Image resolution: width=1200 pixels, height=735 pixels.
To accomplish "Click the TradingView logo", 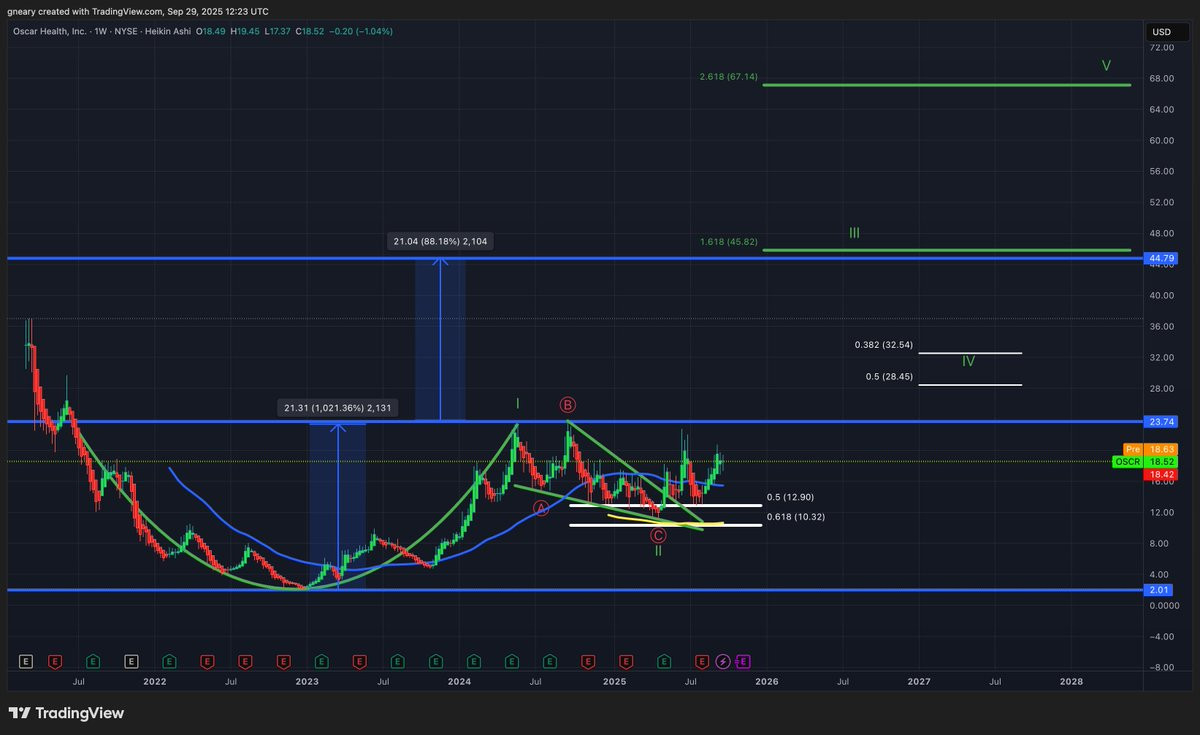I will (x=66, y=713).
